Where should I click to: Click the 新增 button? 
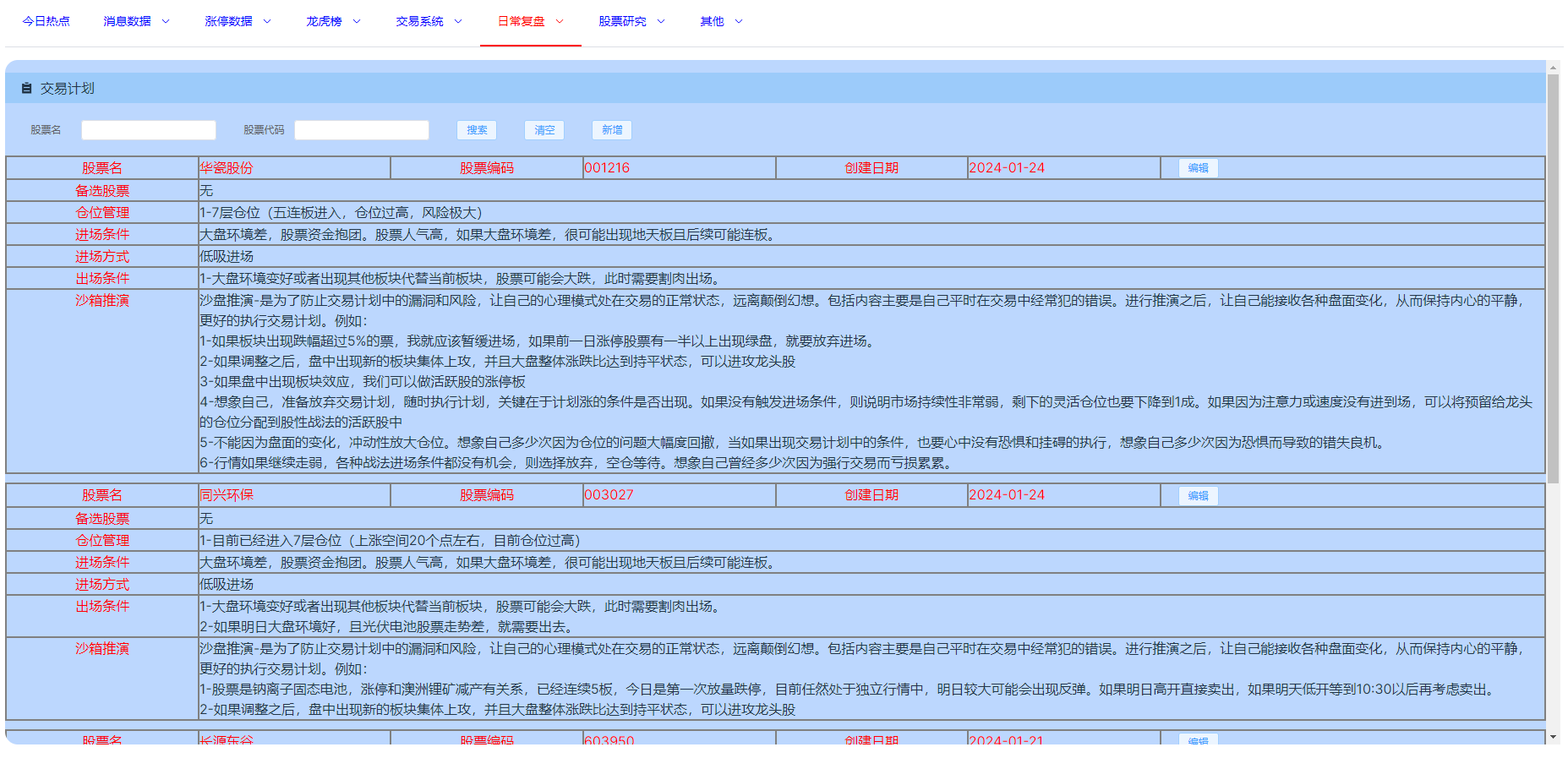612,130
